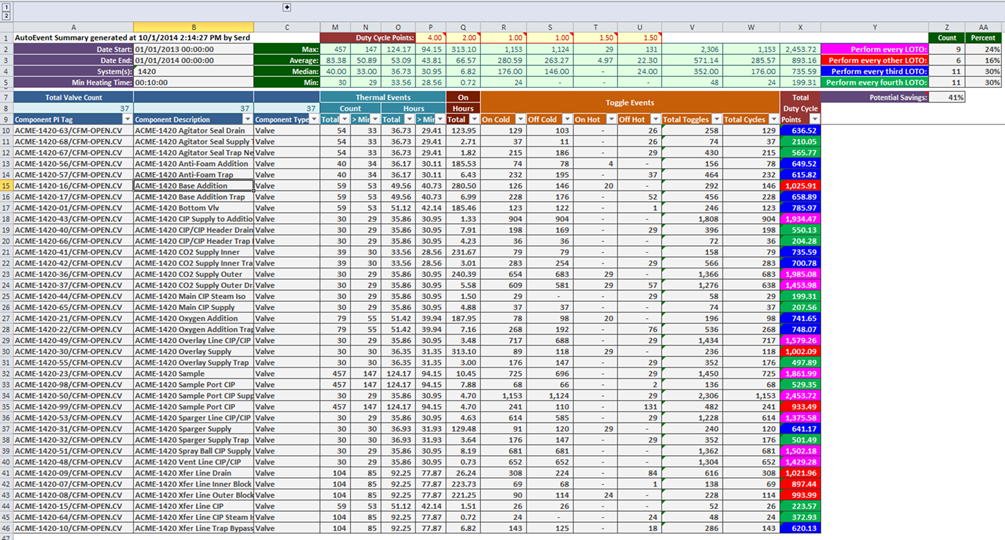Select ACME-1420-10/CFM-OPEN.CV tag cell
Screen dimensions: 1005x540
point(74,528)
